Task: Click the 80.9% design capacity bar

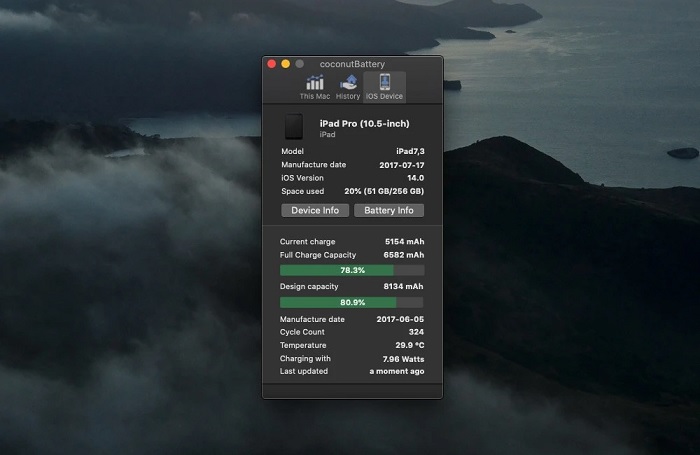Action: (352, 302)
